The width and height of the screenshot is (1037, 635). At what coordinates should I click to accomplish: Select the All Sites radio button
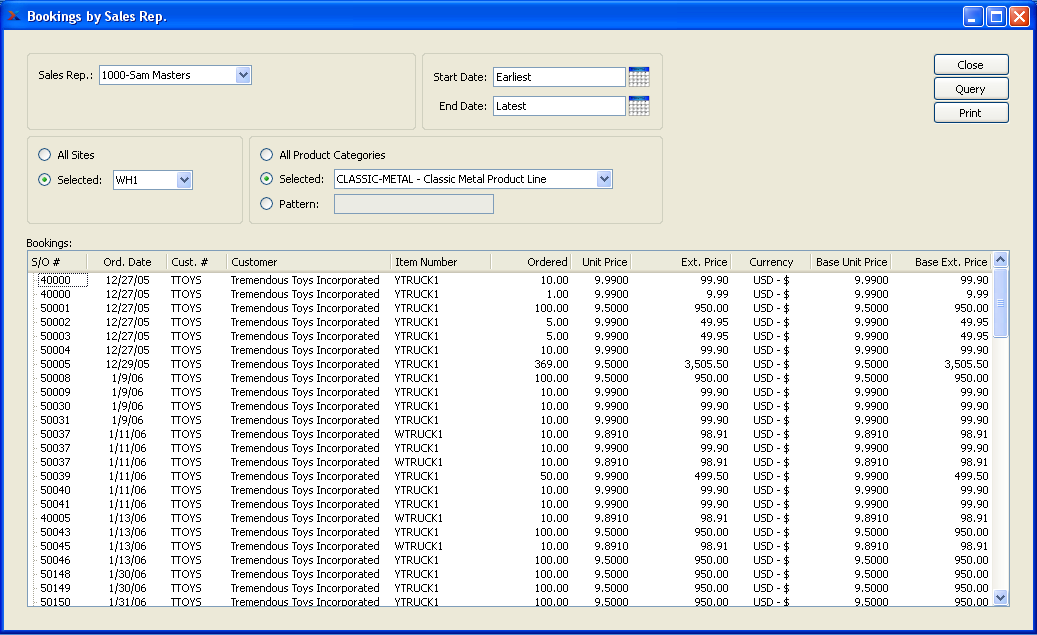coord(44,155)
